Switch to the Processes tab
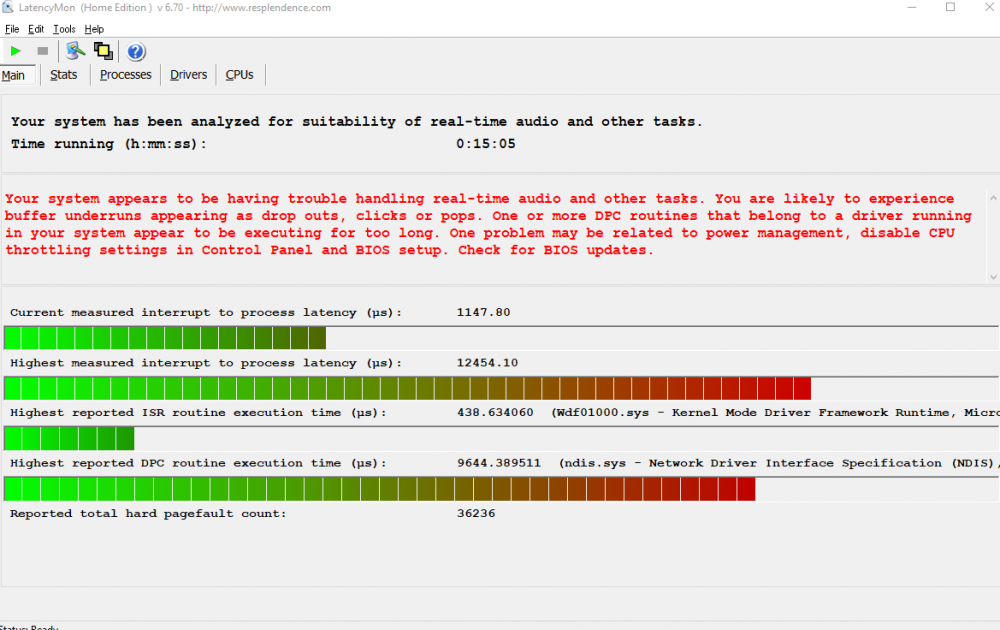 click(x=126, y=75)
